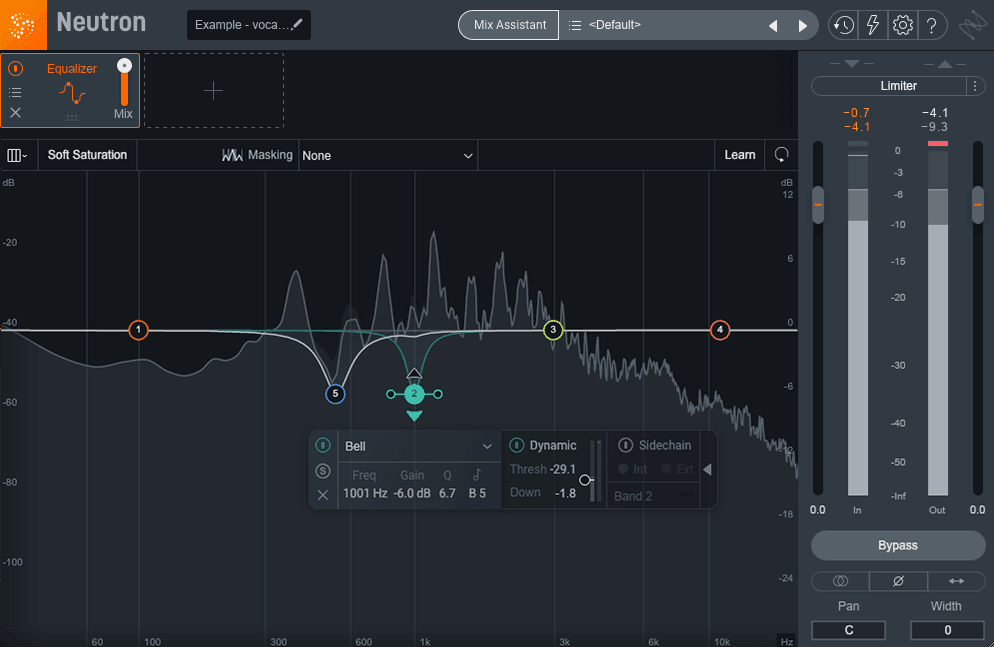The width and height of the screenshot is (994, 647).
Task: Select EQ band node 1
Action: coord(138,330)
